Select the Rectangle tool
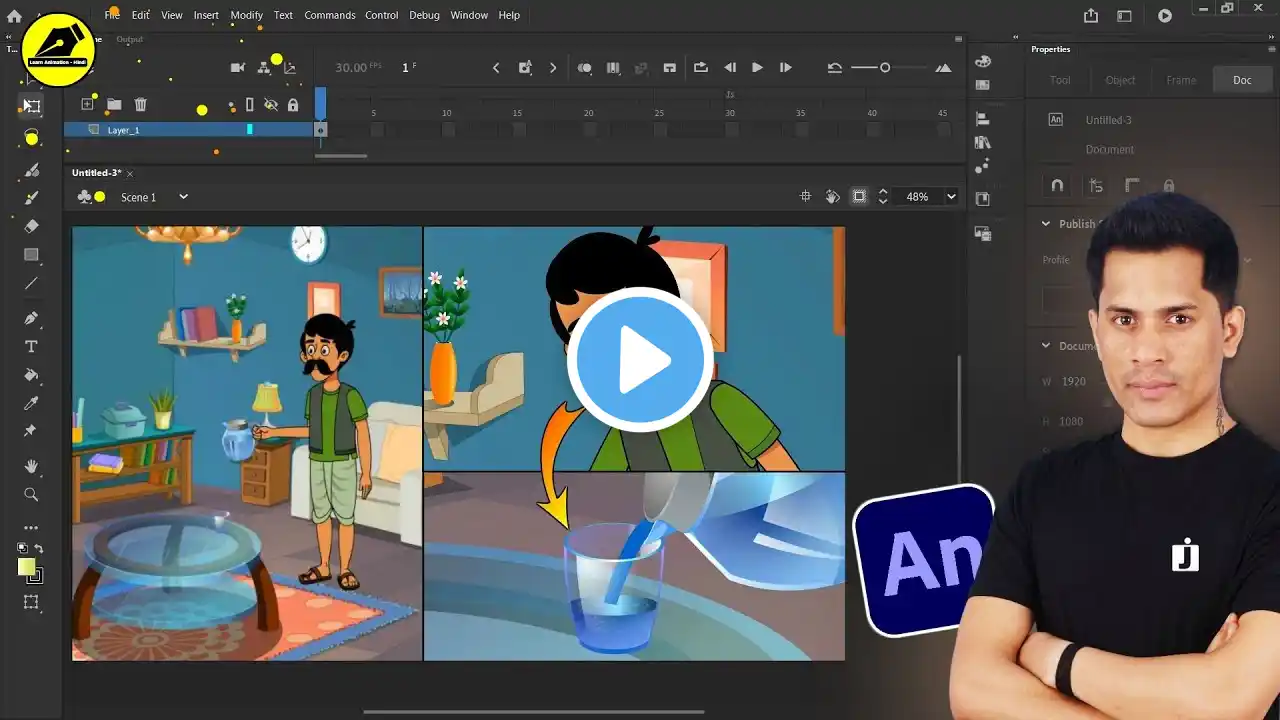 [x=31, y=255]
